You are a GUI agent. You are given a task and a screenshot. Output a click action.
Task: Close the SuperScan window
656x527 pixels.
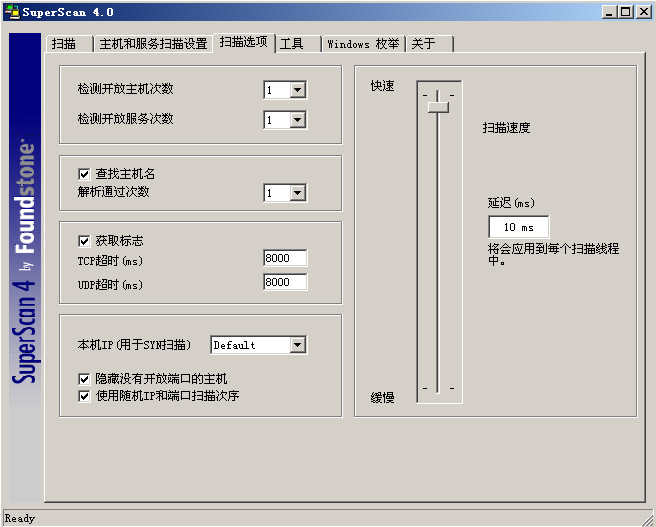tap(643, 12)
